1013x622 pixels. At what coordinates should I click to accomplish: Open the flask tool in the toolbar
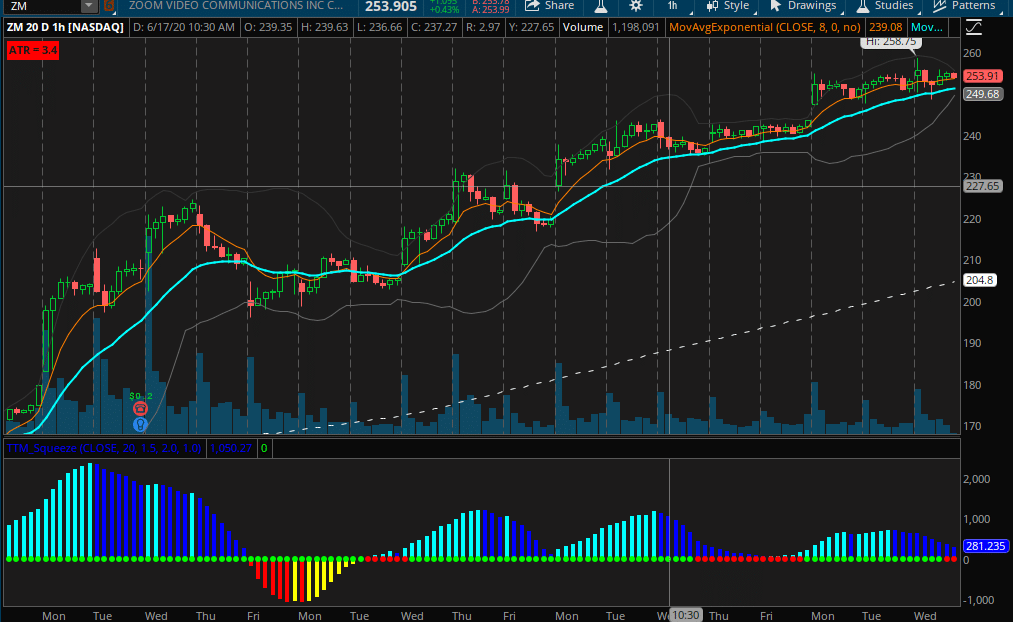(601, 6)
